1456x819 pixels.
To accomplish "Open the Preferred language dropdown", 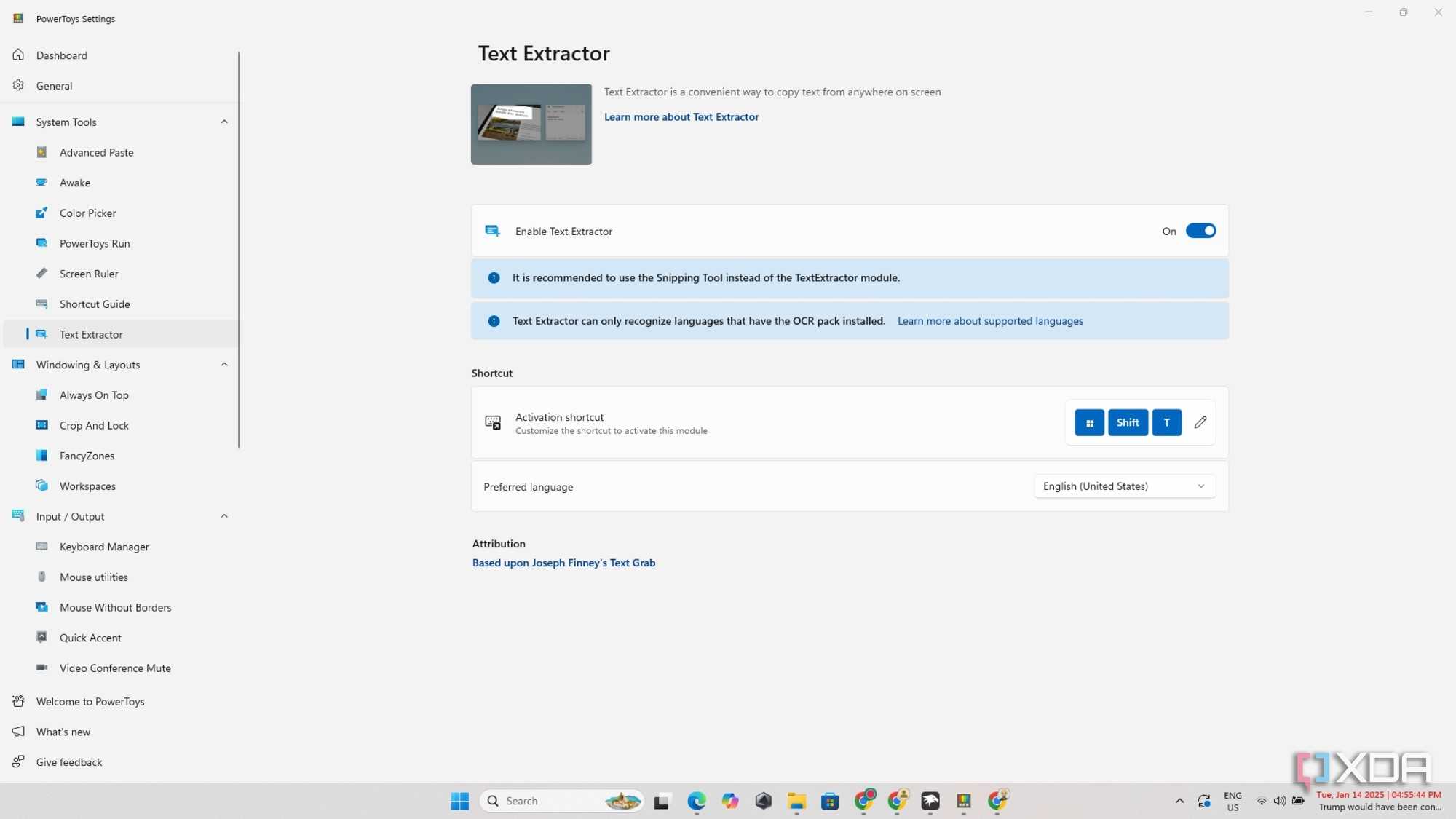I will click(x=1124, y=486).
